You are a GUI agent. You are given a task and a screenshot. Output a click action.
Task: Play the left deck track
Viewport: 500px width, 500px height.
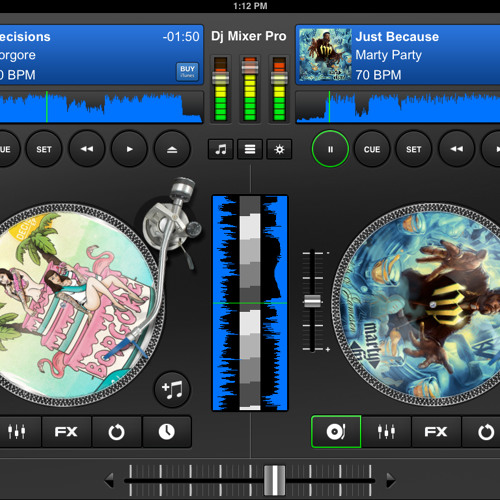tap(129, 149)
